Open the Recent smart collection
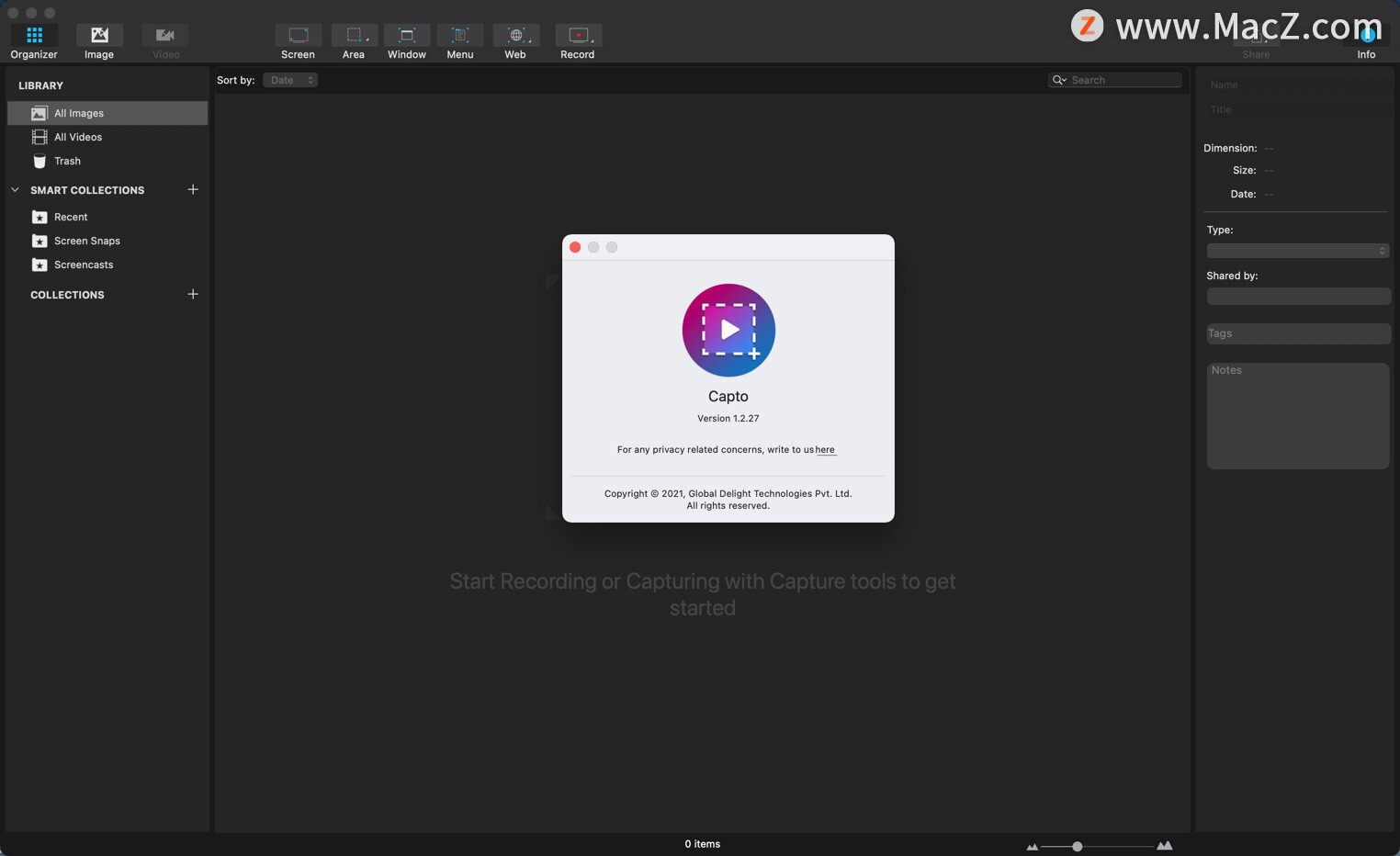1400x856 pixels. 107,217
